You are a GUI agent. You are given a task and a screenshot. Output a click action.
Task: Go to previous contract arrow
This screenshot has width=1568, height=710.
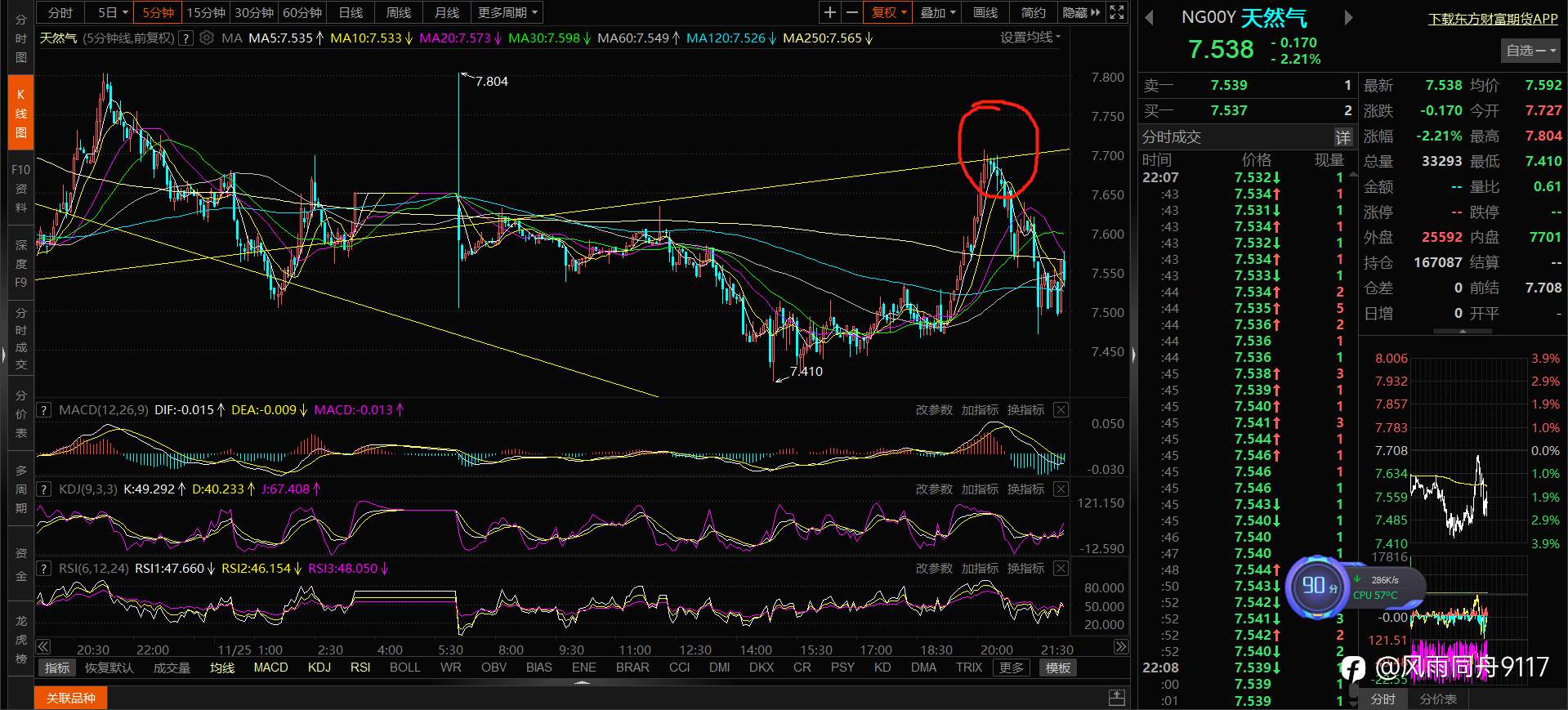1150,18
